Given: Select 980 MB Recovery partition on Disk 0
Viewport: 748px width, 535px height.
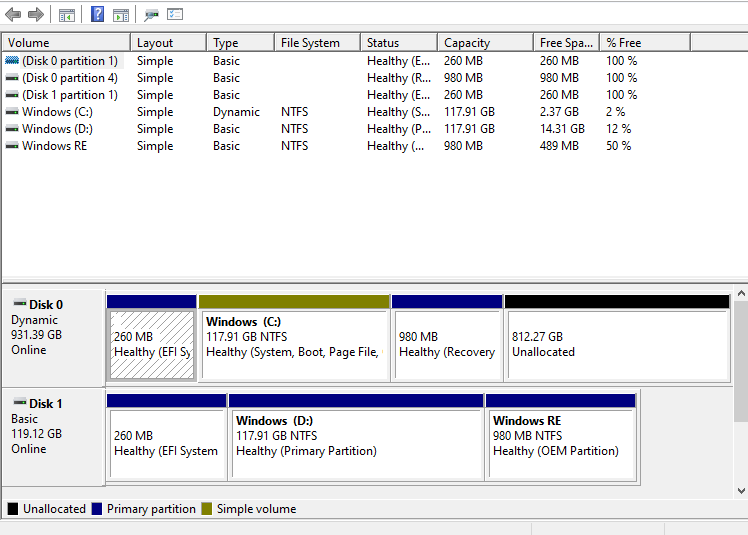Looking at the screenshot, I should pos(447,338).
